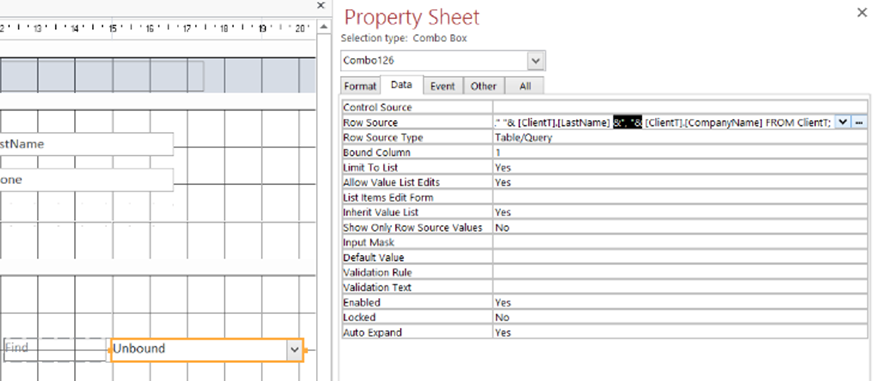
Task: Click the Inherit Value List Yes value
Action: pos(680,212)
